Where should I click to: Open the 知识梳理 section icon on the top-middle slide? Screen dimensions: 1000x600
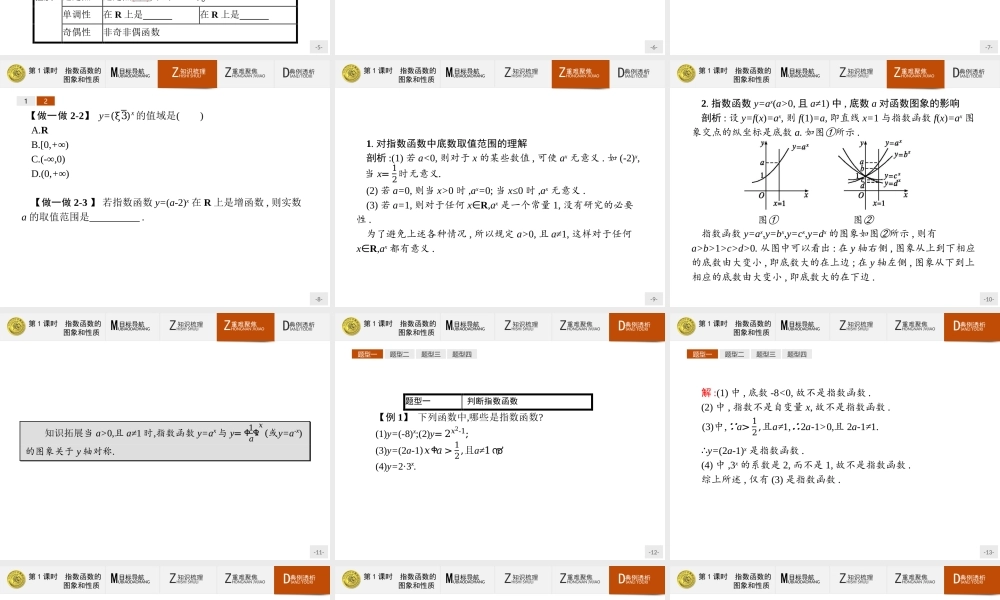pyautogui.click(x=520, y=73)
